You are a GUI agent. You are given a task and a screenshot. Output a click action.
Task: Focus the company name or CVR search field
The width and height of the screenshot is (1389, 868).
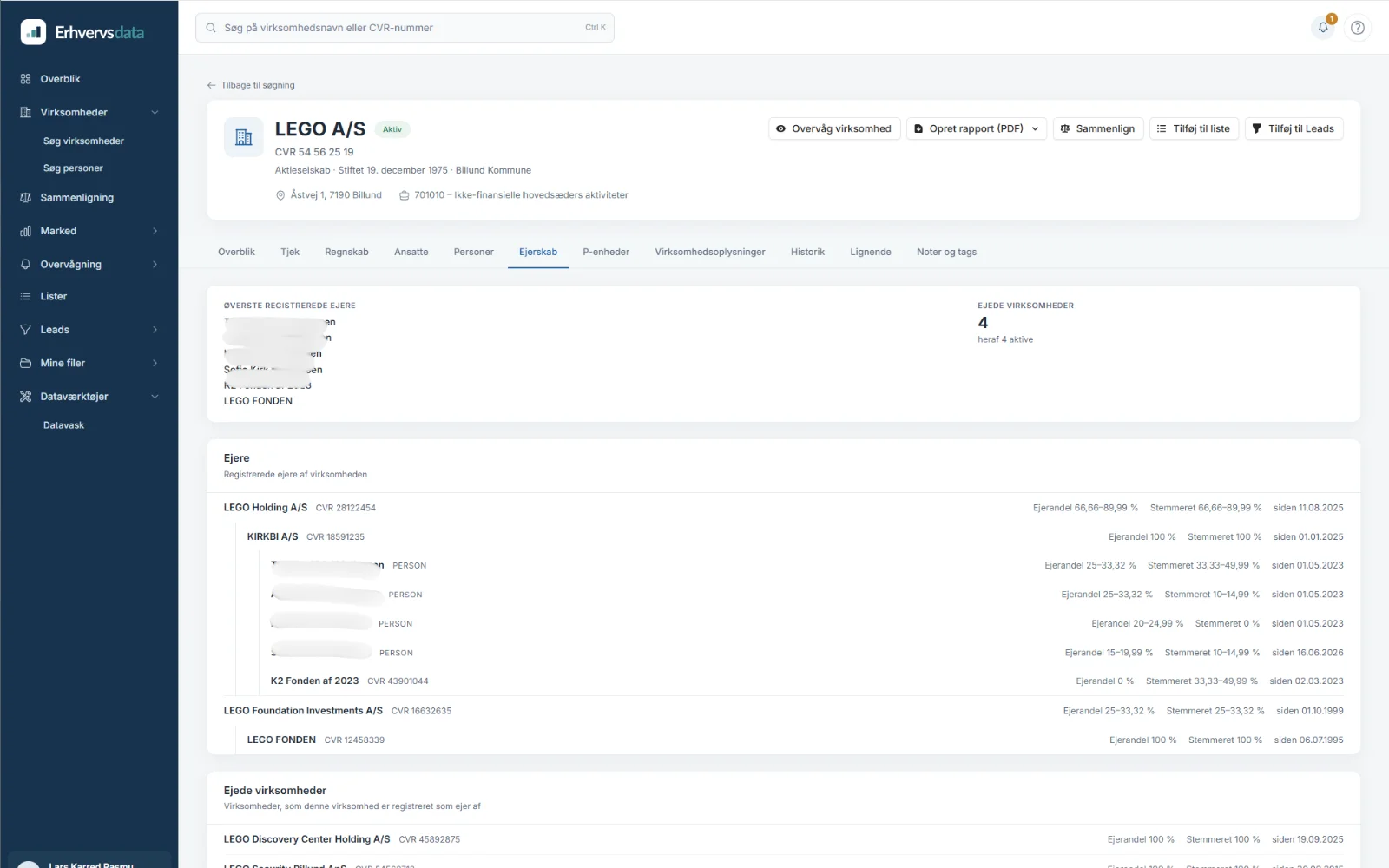click(405, 28)
